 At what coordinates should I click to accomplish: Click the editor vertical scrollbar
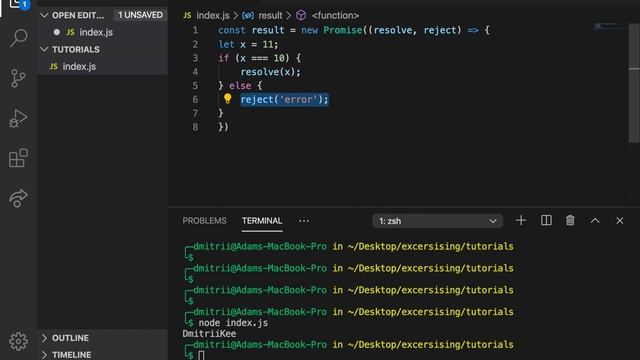(x=634, y=84)
